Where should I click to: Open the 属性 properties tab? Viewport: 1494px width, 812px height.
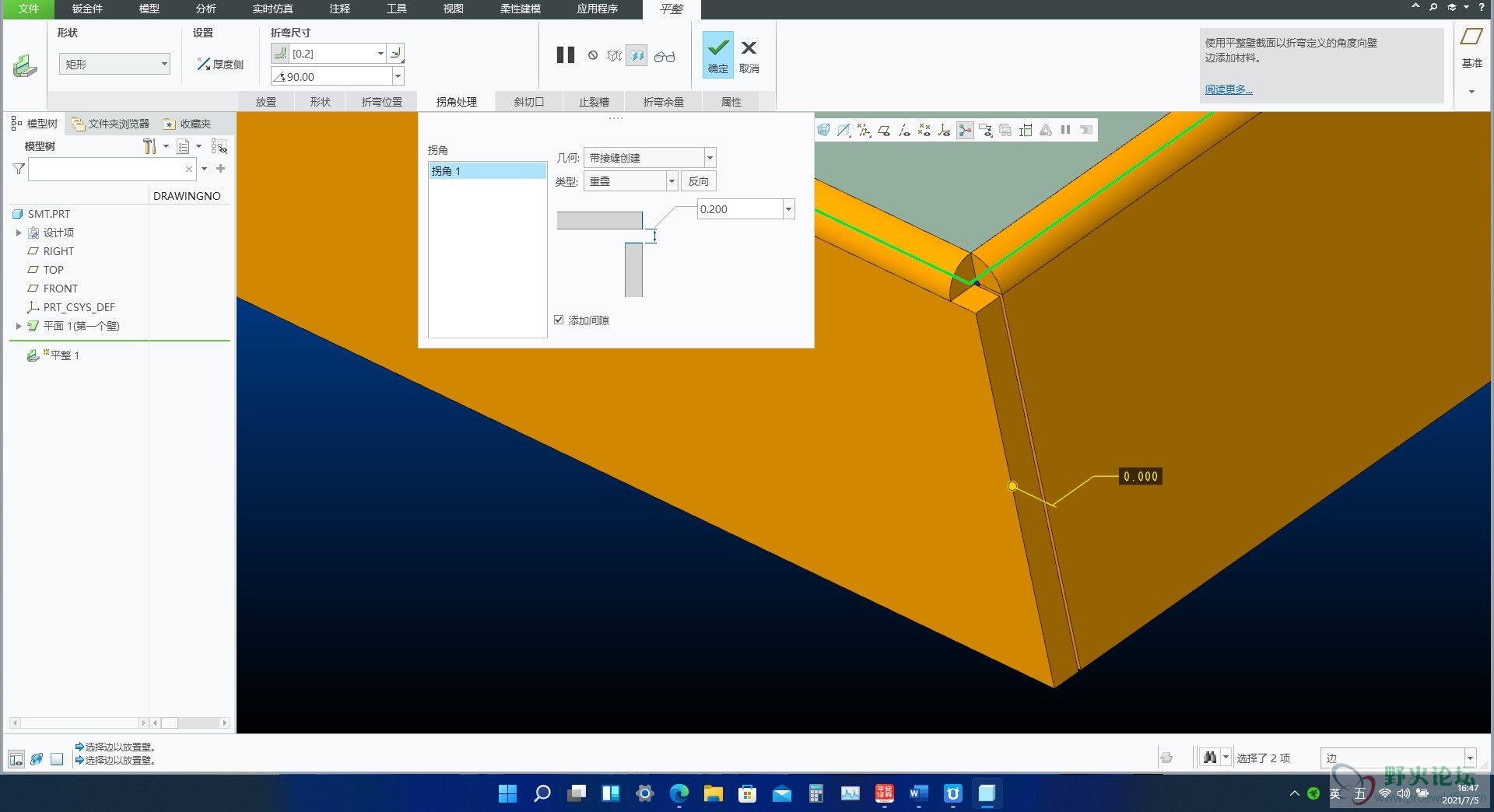pos(731,102)
